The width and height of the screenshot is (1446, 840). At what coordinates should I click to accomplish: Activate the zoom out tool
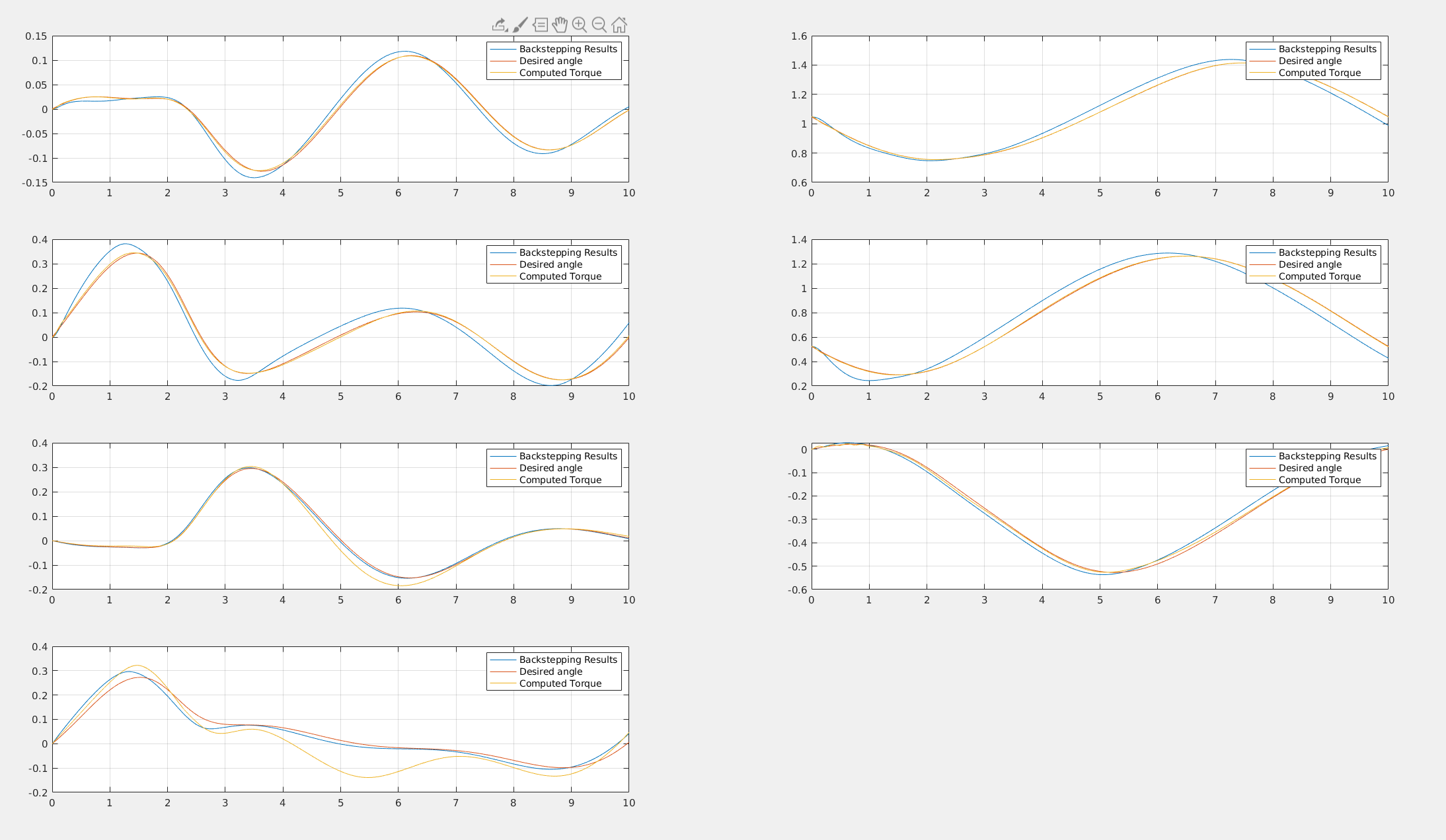tap(599, 25)
